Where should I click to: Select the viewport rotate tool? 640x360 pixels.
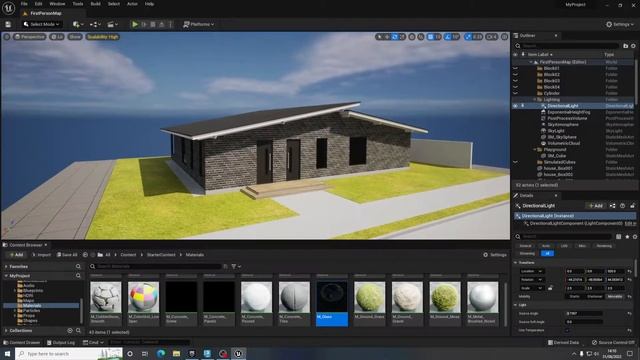[395, 37]
